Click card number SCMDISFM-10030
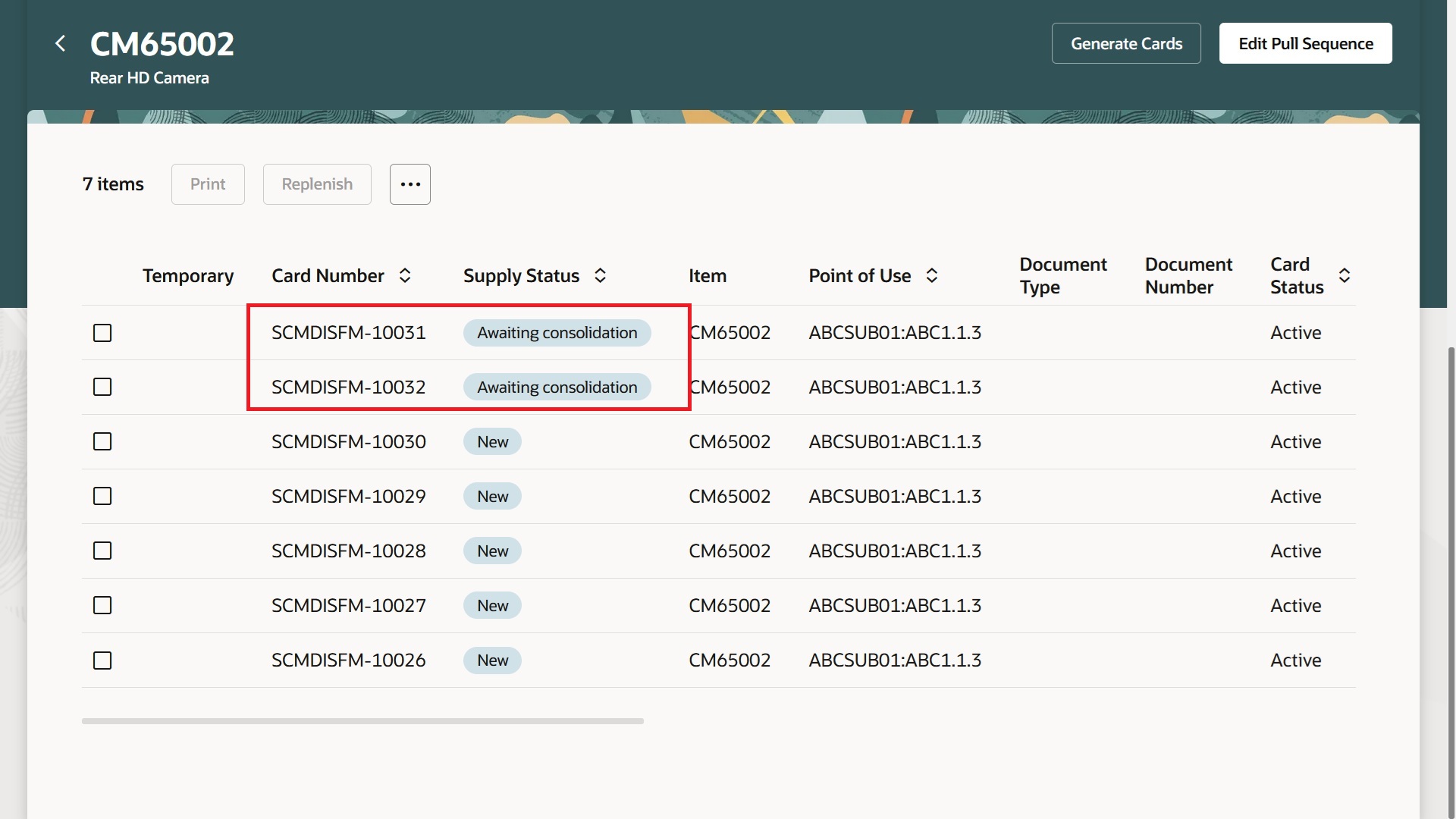The image size is (1456, 819). pyautogui.click(x=349, y=442)
